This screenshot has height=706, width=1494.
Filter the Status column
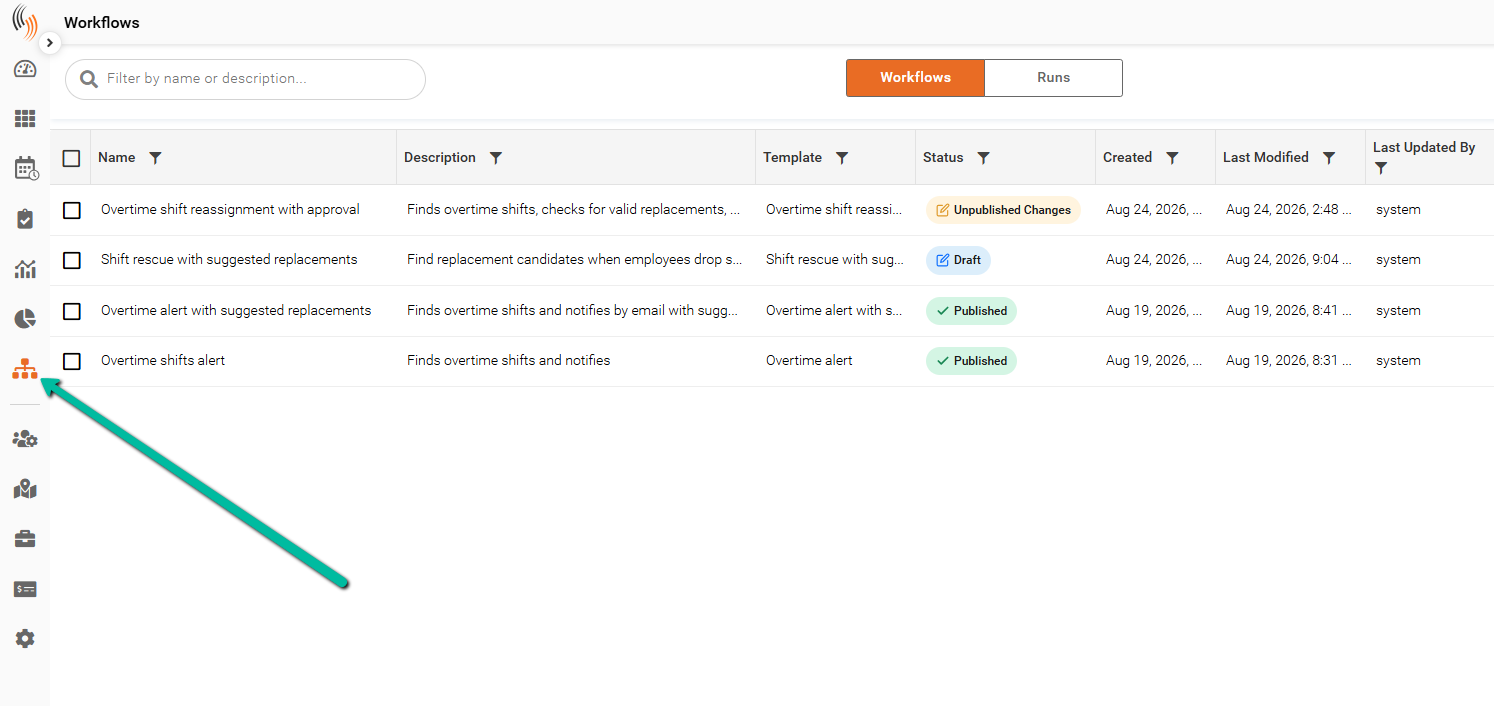(983, 158)
